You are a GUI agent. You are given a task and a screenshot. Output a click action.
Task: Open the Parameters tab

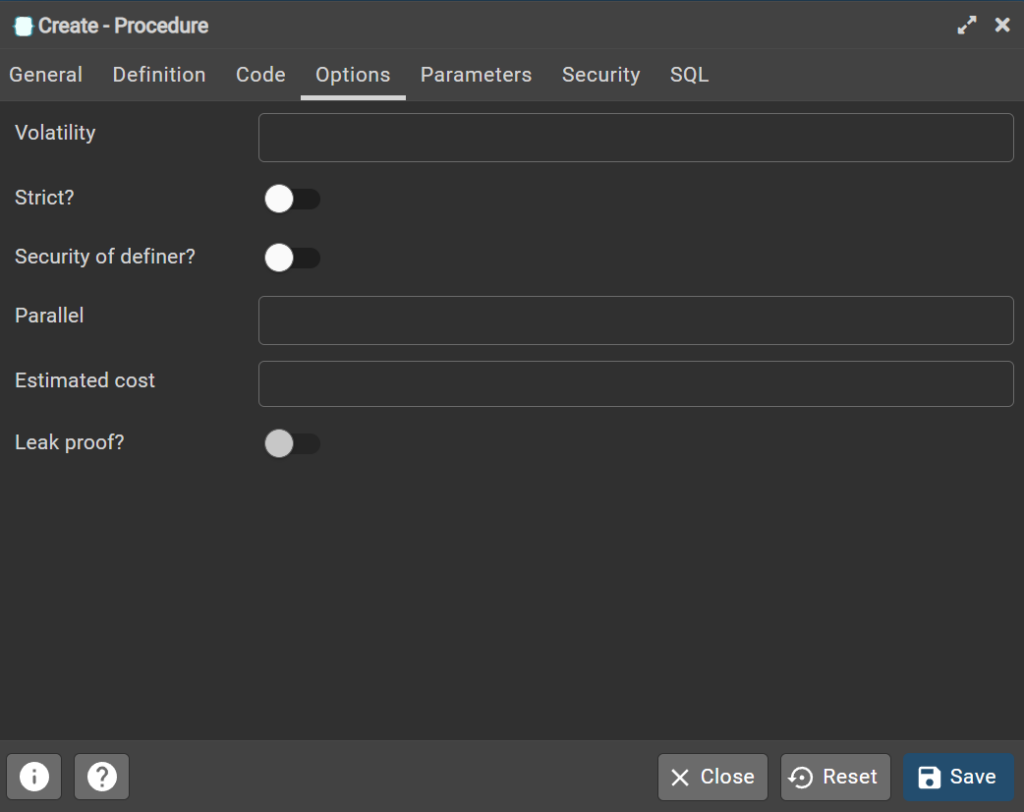coord(475,74)
